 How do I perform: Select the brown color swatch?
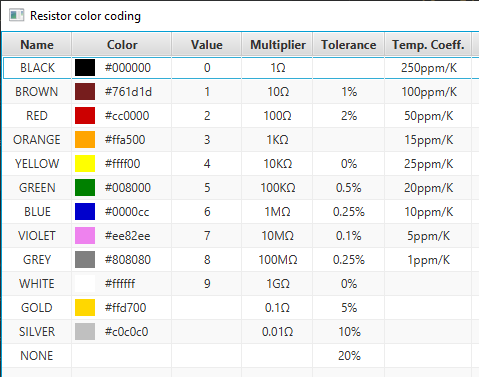coord(85,92)
